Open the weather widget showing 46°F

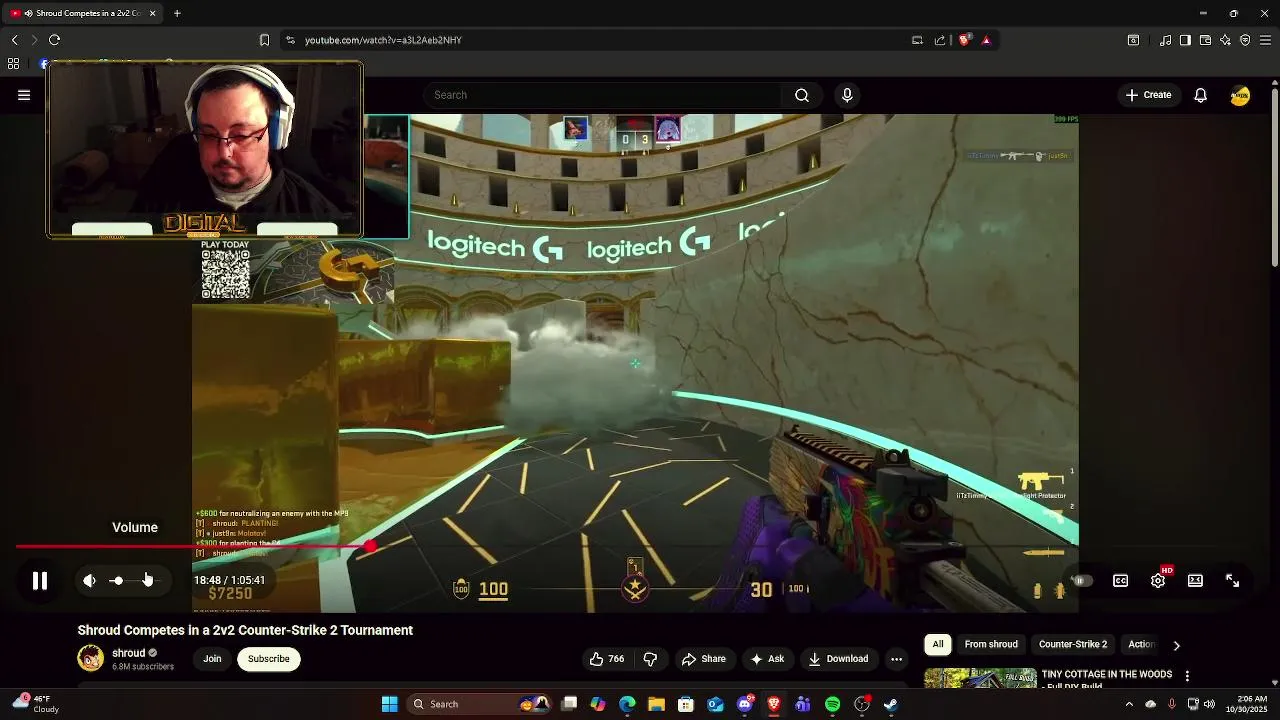pos(35,704)
